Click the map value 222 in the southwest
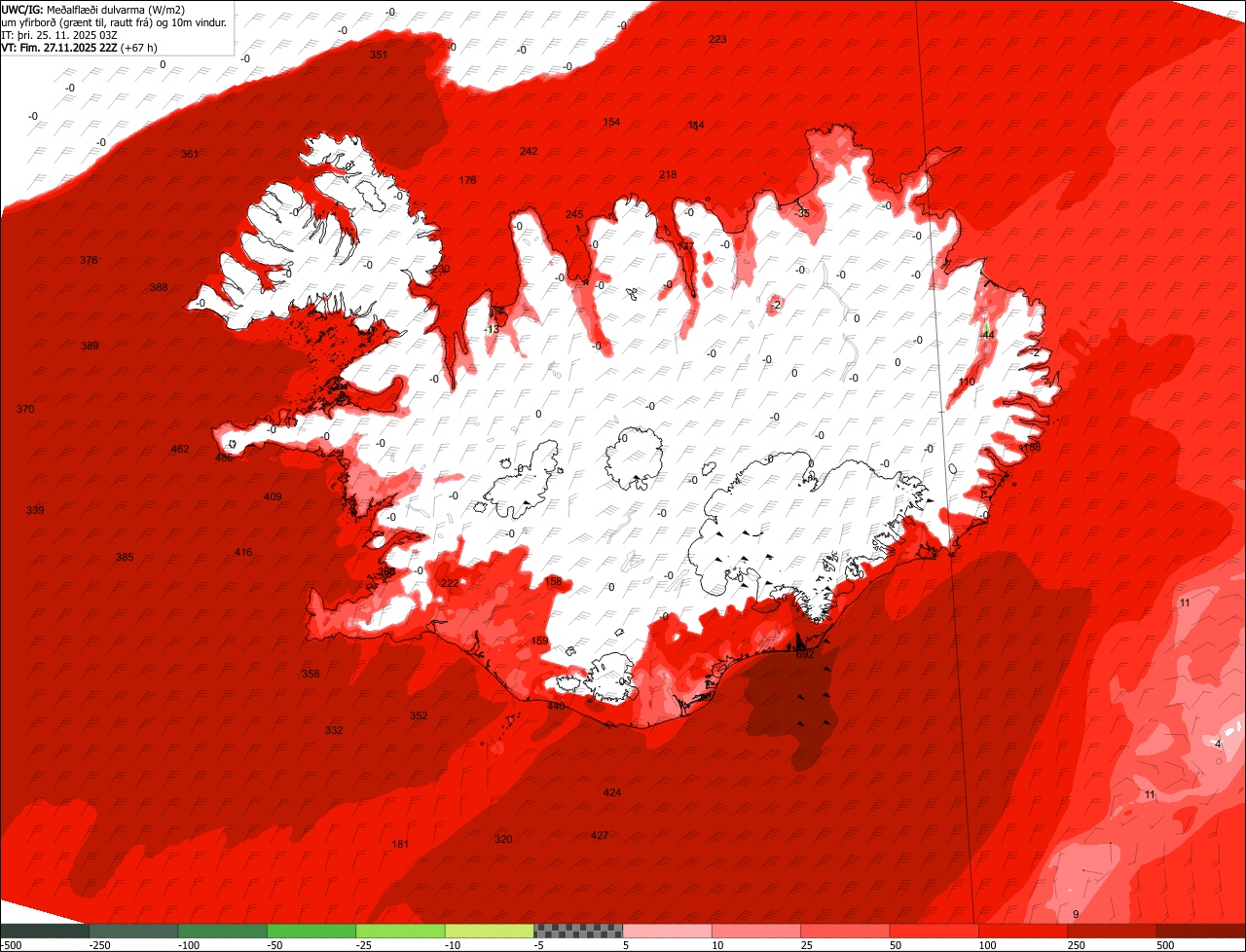The height and width of the screenshot is (952, 1246). 450,583
